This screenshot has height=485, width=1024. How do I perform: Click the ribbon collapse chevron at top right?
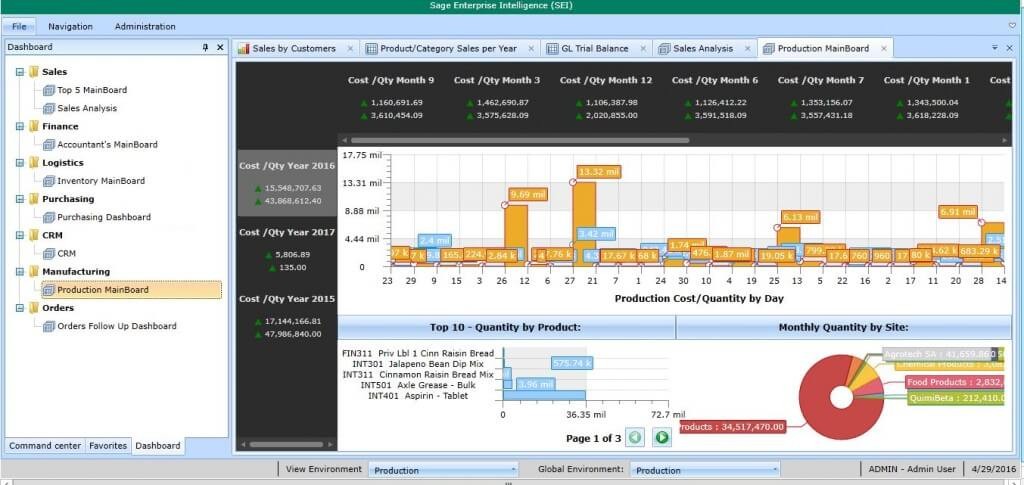(1012, 26)
